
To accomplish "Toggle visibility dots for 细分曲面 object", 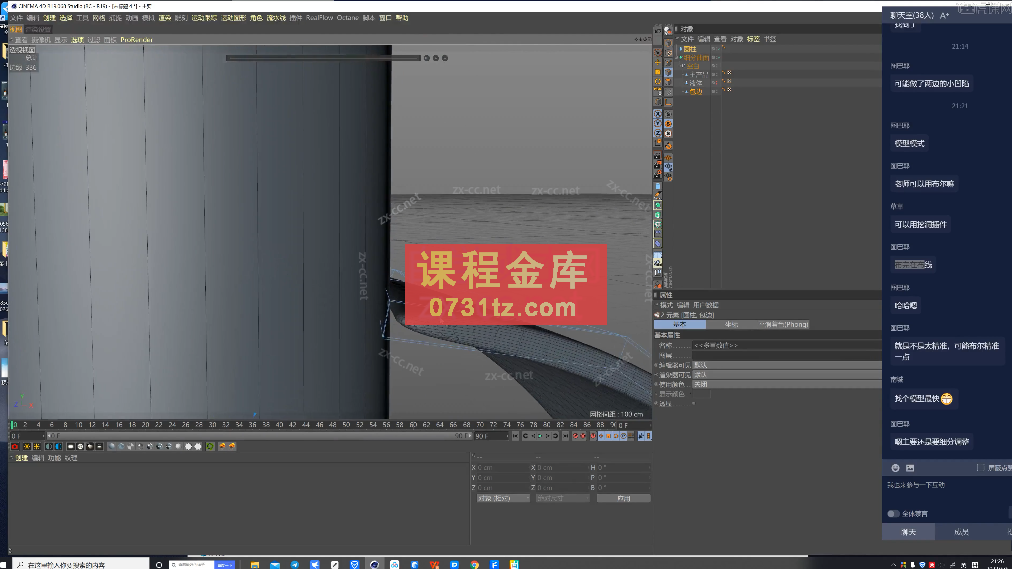I will tap(716, 57).
